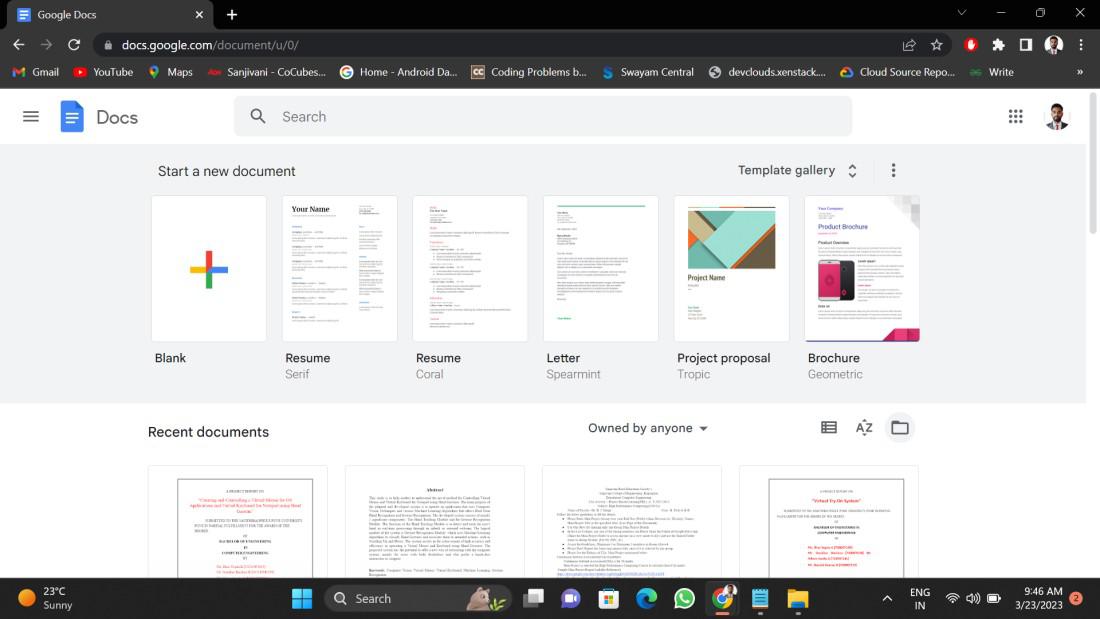Click the taskbar Search box

[x=418, y=599]
